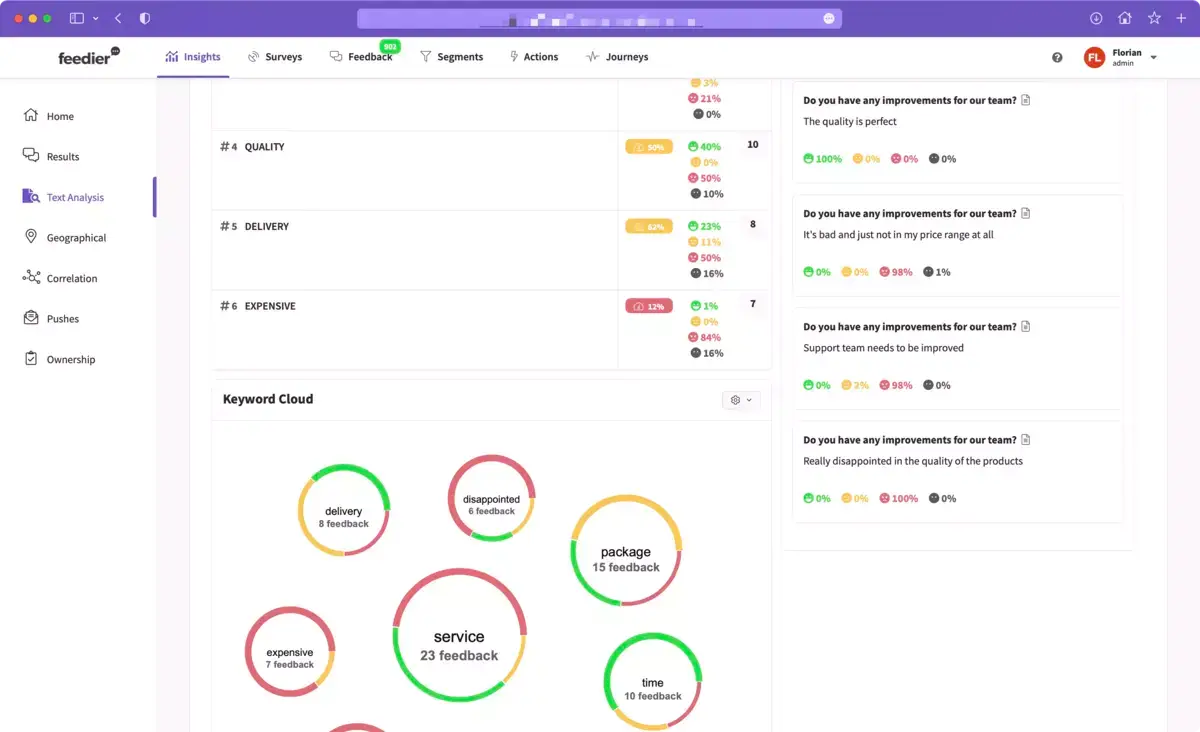Click the help question mark icon
Screen dimensions: 1200x732
pyautogui.click(x=1057, y=58)
